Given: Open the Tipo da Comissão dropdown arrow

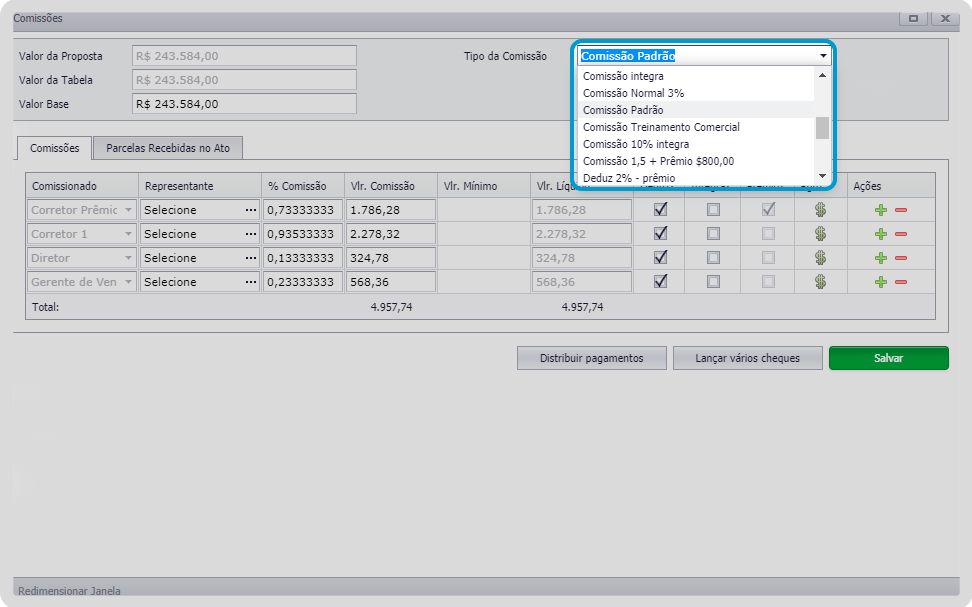Looking at the screenshot, I should (x=823, y=56).
